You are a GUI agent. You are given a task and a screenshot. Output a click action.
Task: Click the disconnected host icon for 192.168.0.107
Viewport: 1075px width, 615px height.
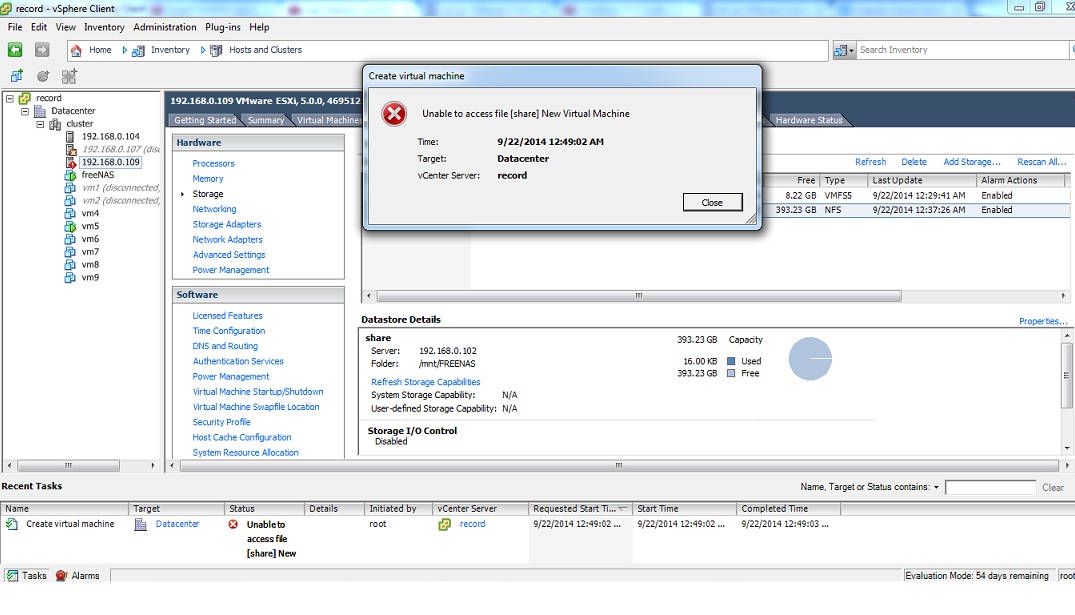tap(70, 149)
